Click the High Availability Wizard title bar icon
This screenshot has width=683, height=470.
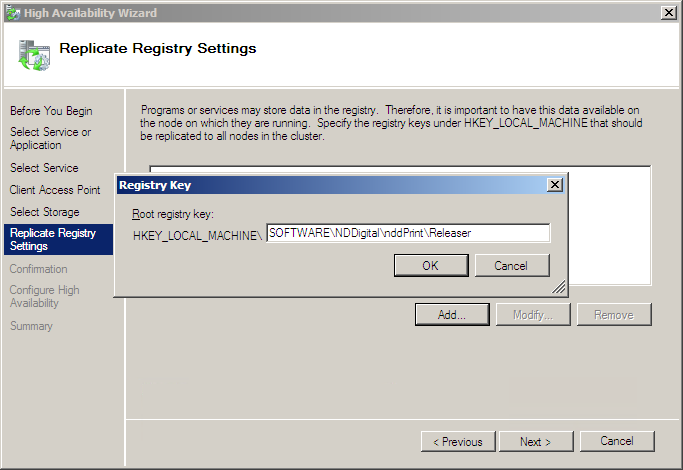point(12,12)
